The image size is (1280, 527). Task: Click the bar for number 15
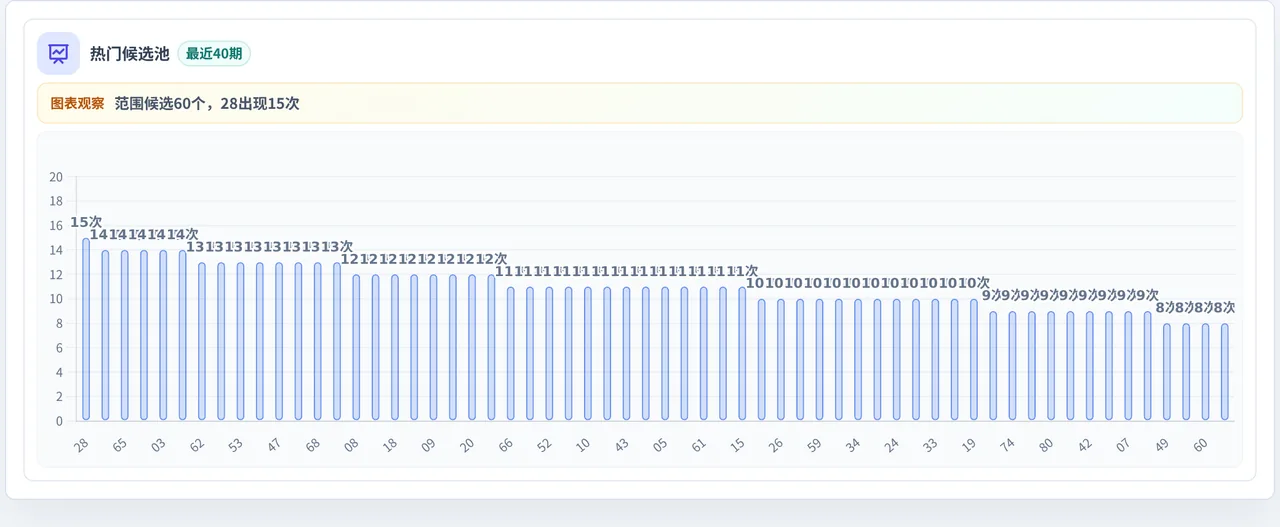(742, 353)
